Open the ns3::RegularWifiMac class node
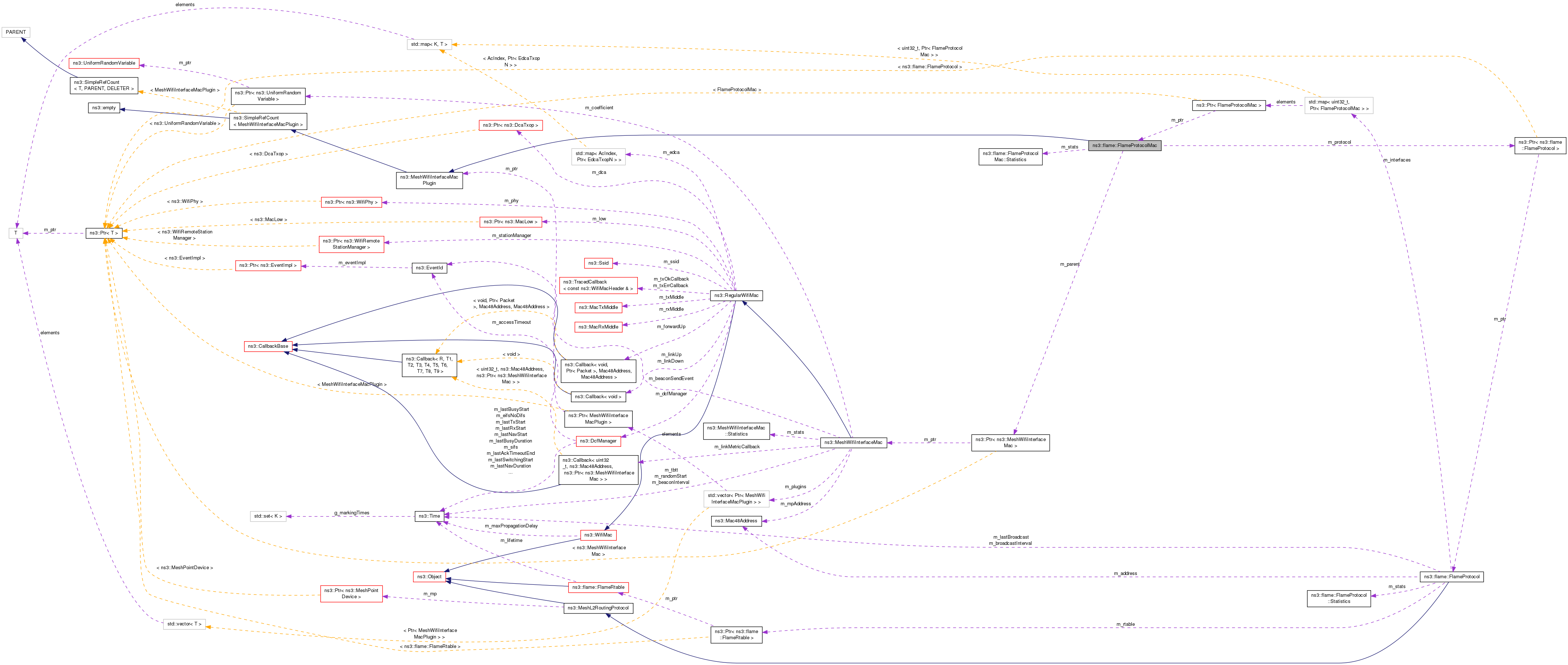Image resolution: width=1568 pixels, height=665 pixels. tap(736, 295)
